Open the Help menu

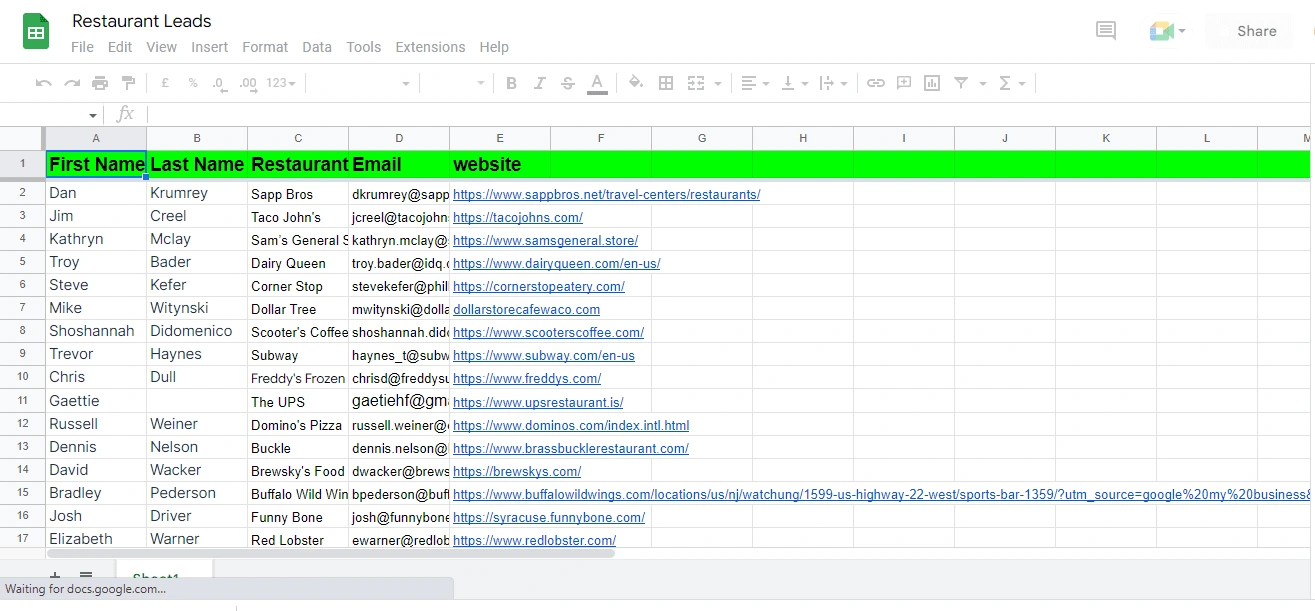click(494, 47)
